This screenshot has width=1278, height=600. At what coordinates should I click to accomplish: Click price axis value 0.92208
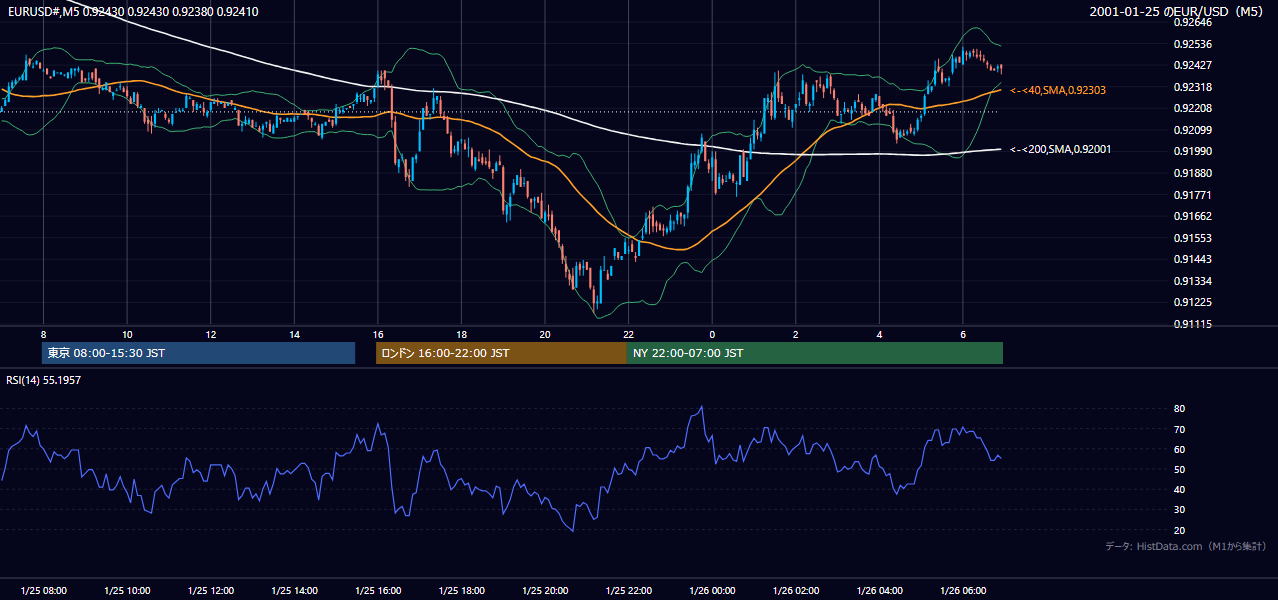click(1193, 108)
